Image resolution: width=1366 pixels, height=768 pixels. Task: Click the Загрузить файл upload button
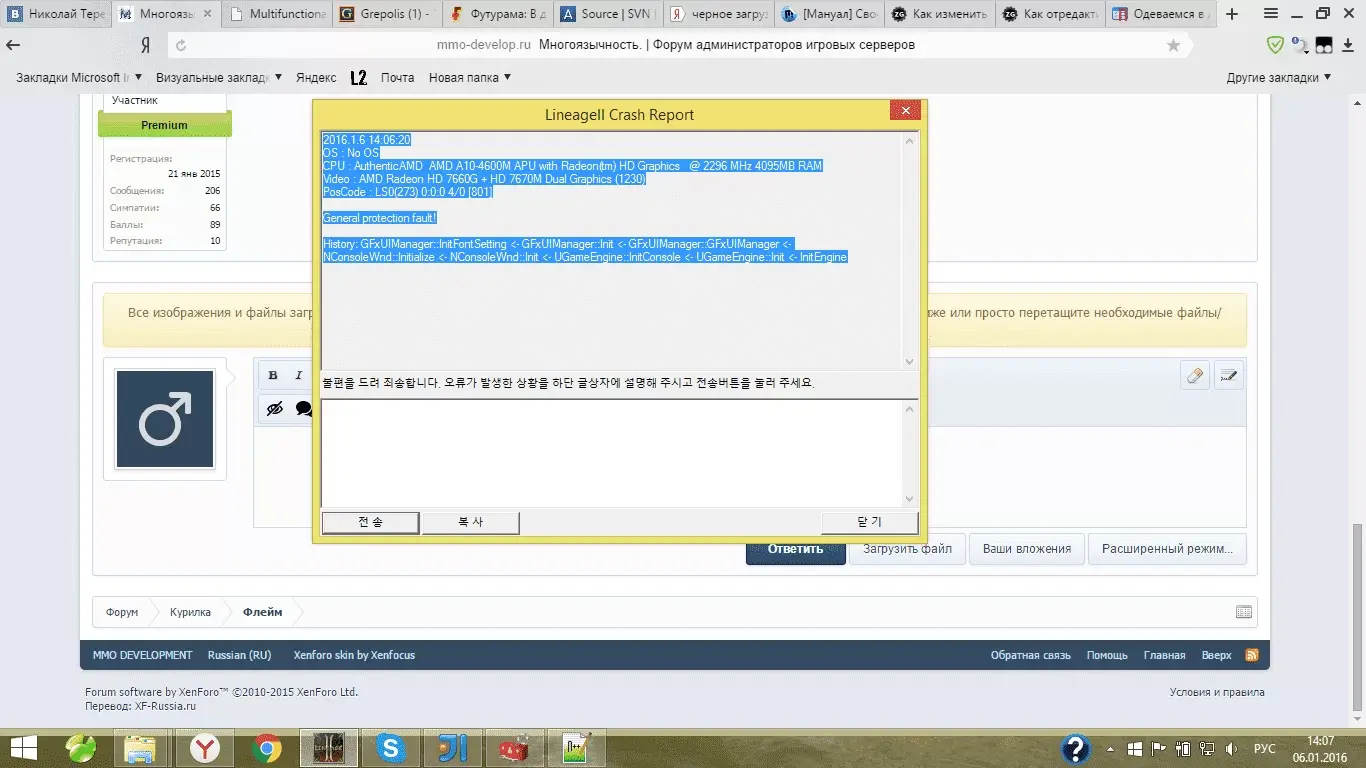[907, 549]
